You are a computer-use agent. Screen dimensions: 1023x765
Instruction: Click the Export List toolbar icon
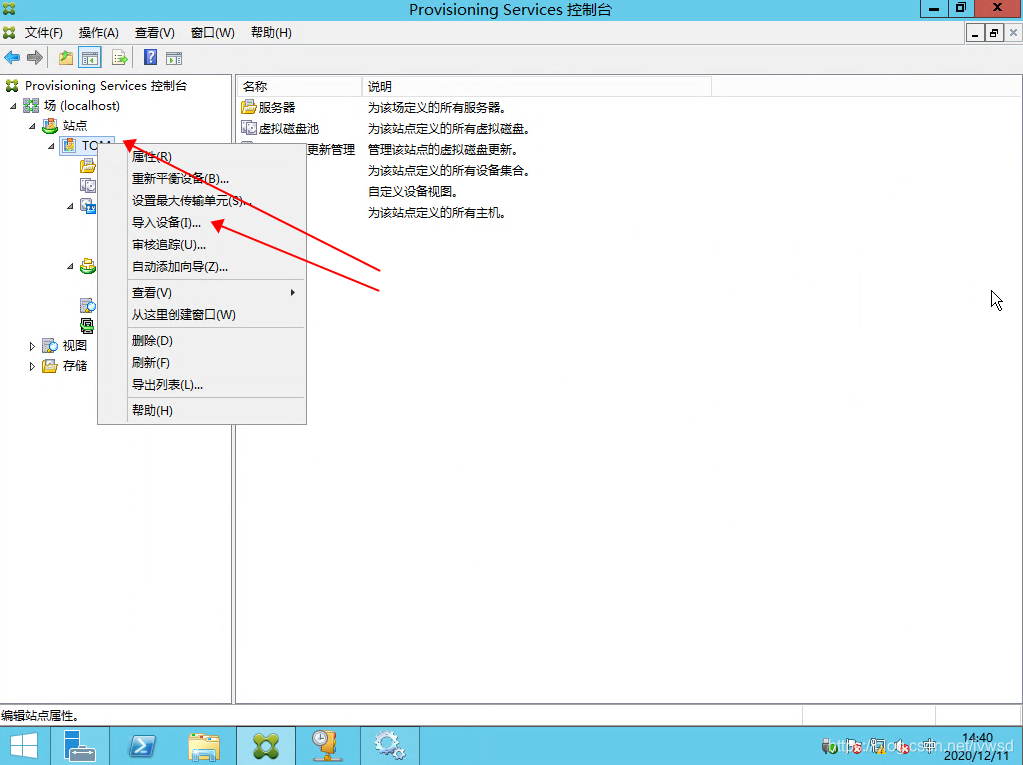click(x=119, y=58)
